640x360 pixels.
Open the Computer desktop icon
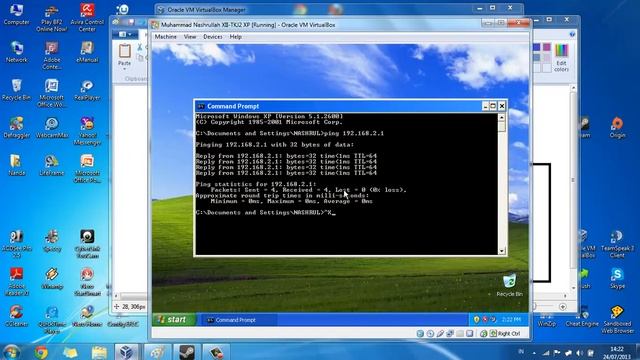click(x=16, y=15)
